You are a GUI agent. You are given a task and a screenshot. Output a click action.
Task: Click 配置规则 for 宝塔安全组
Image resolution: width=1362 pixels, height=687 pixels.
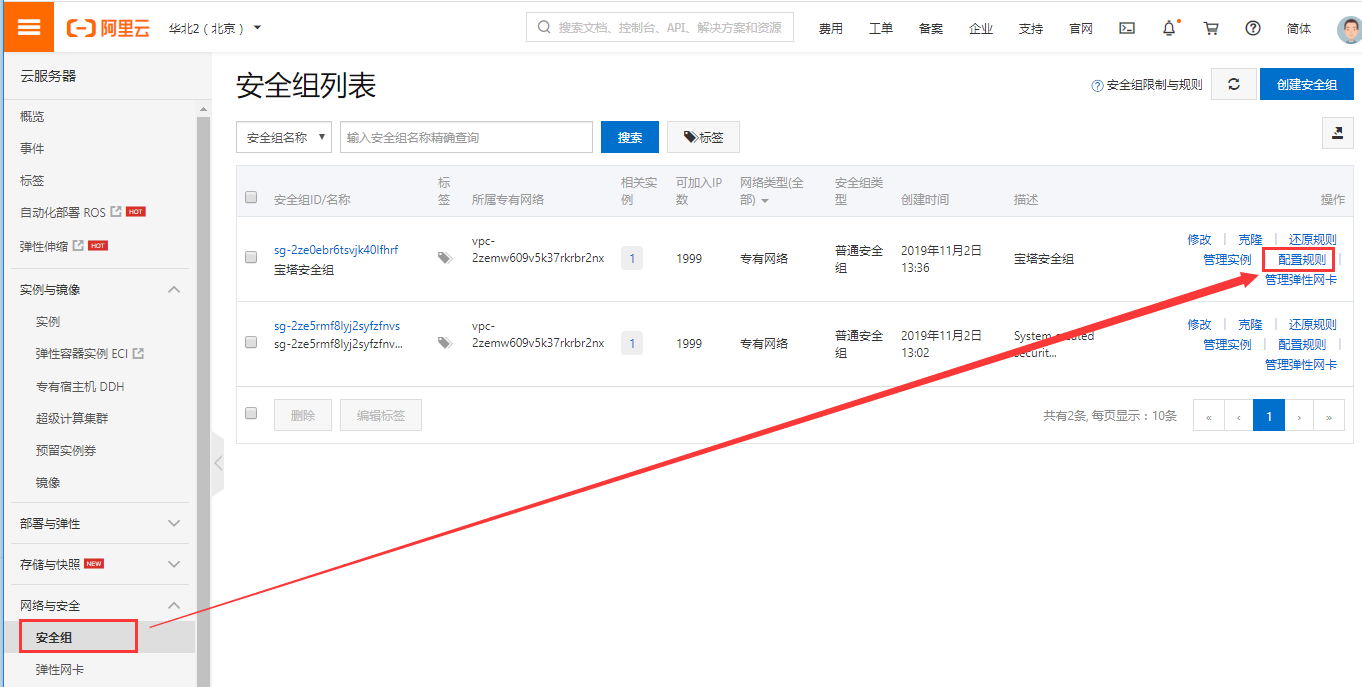(1301, 260)
